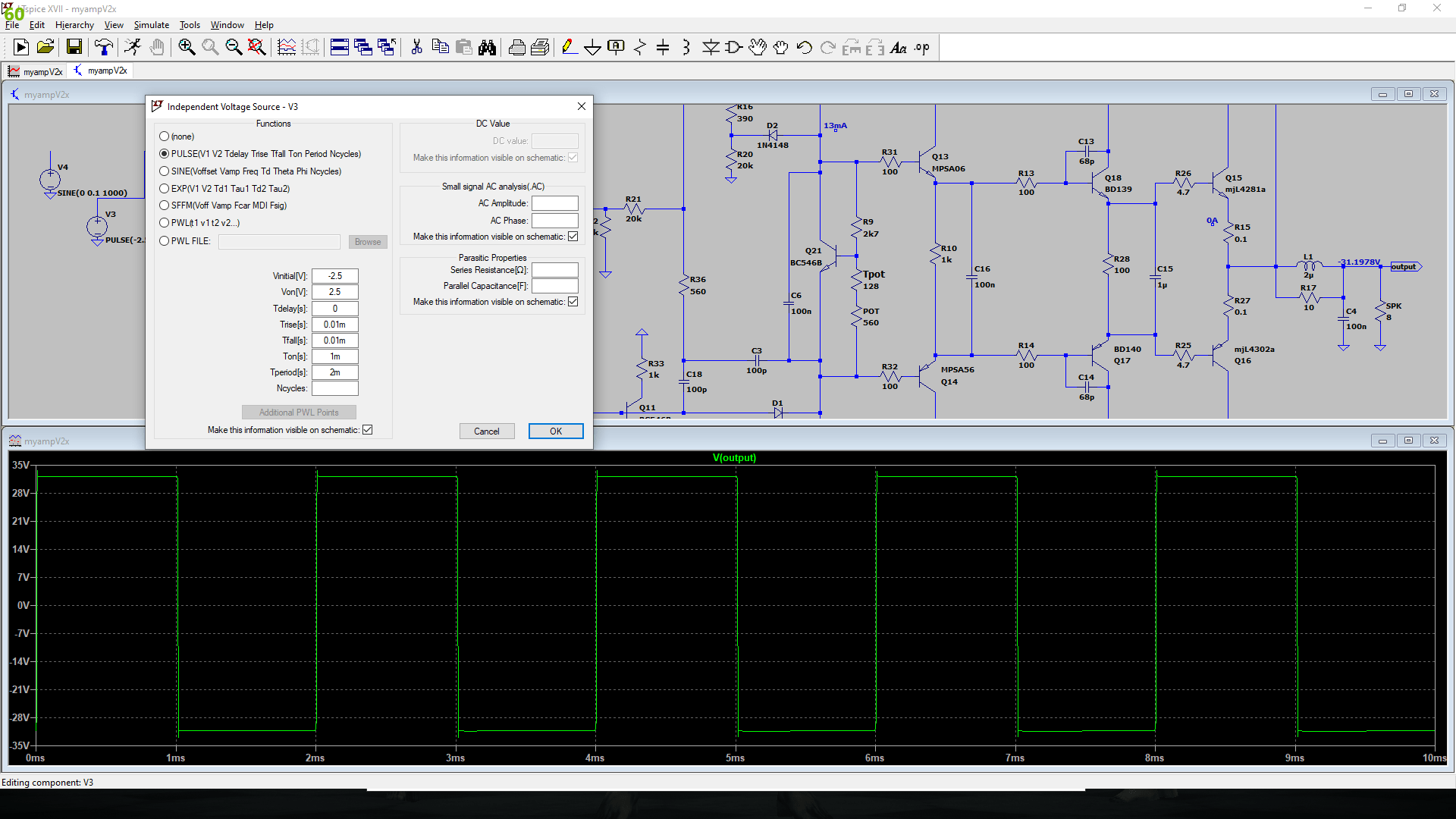Click the Copy toolbar icon
This screenshot has height=819, width=1456.
tap(440, 48)
